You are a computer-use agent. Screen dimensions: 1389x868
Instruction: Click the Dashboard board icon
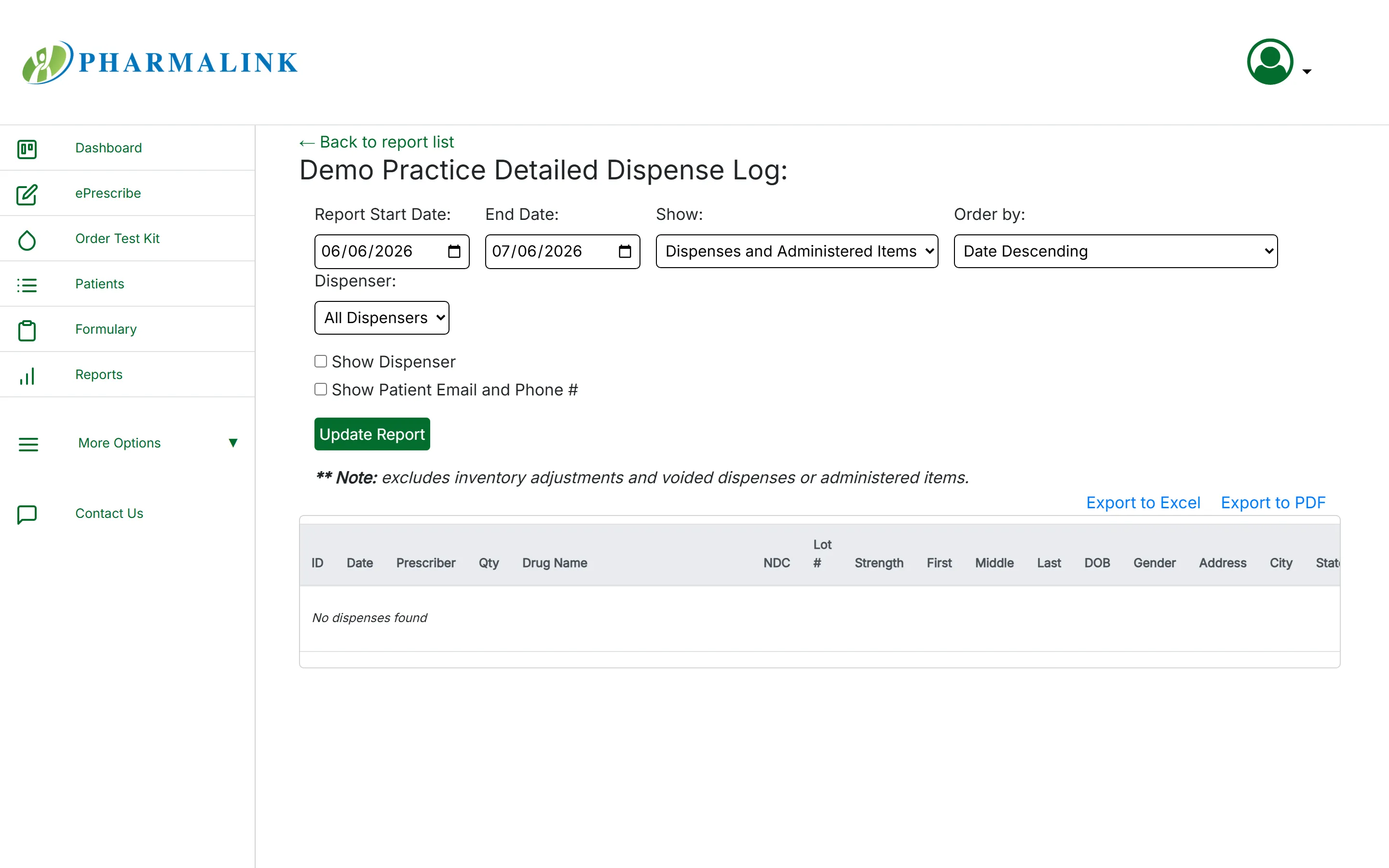pyautogui.click(x=27, y=149)
